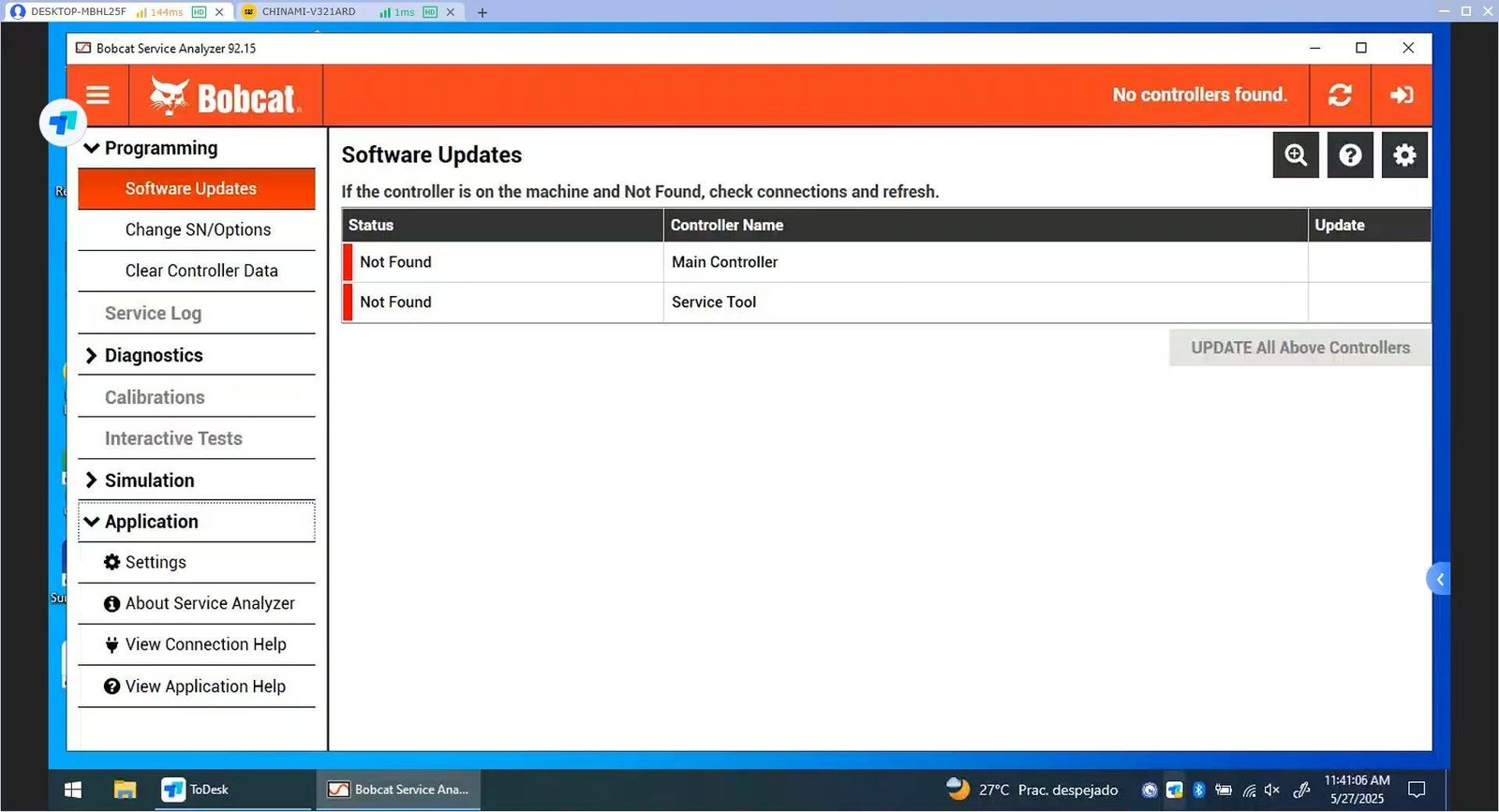
Task: Open help question mark button
Action: pyautogui.click(x=1350, y=155)
